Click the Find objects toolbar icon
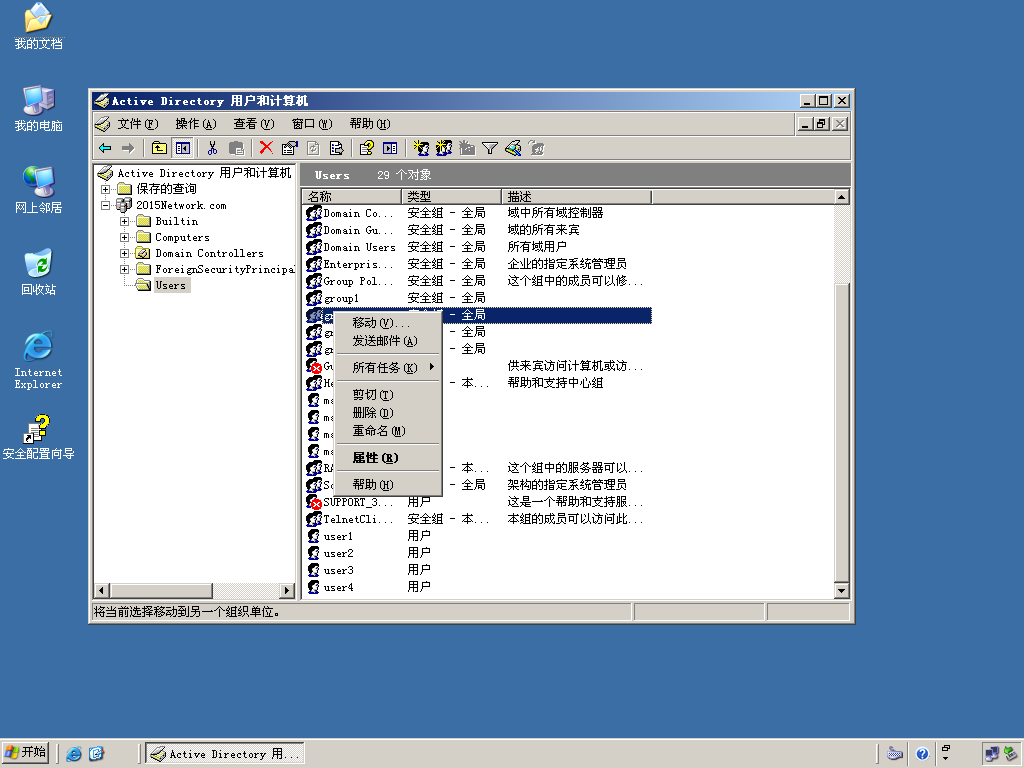This screenshot has width=1024, height=768. pos(513,148)
